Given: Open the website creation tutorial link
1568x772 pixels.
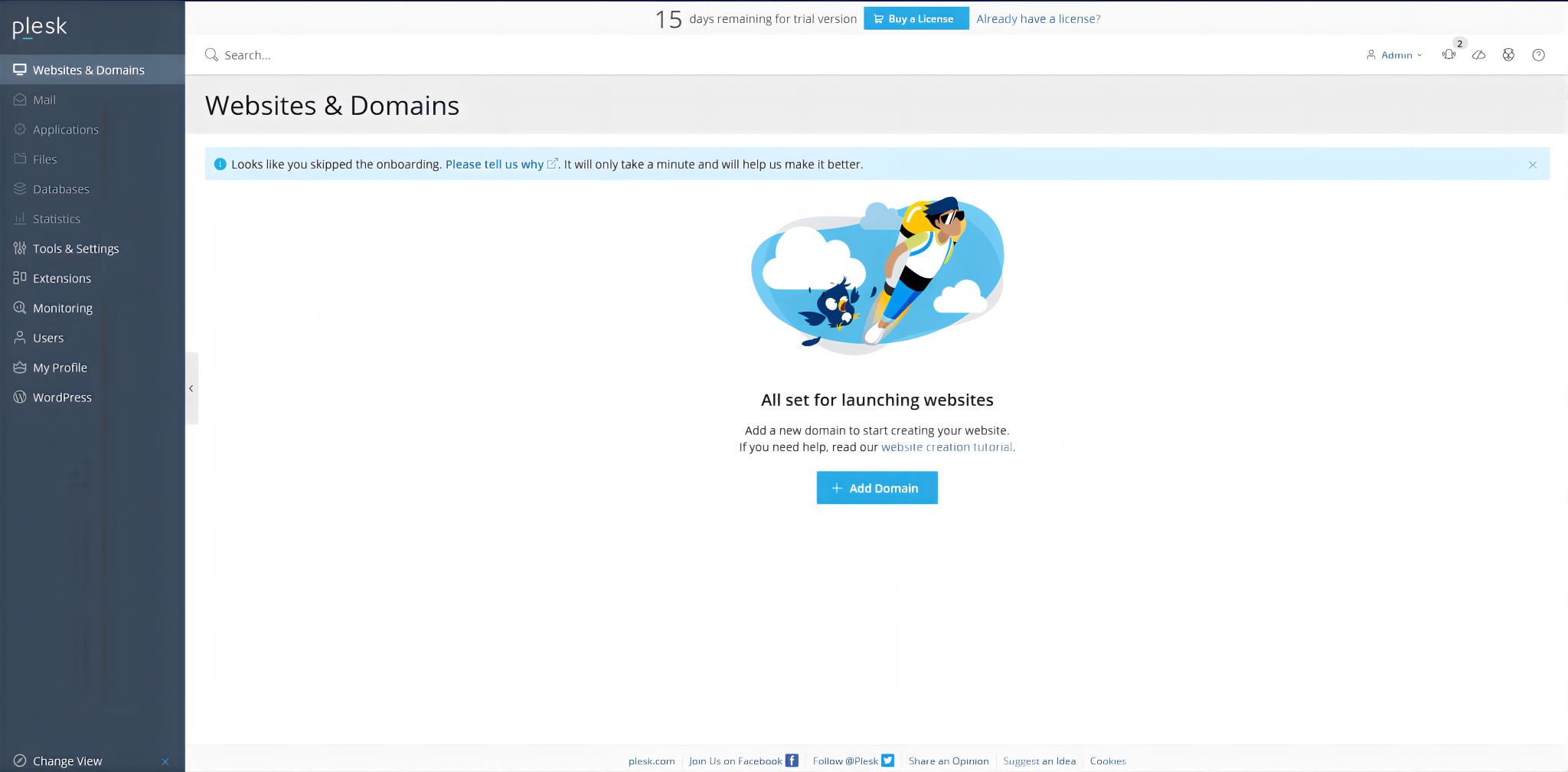Looking at the screenshot, I should click(x=946, y=447).
